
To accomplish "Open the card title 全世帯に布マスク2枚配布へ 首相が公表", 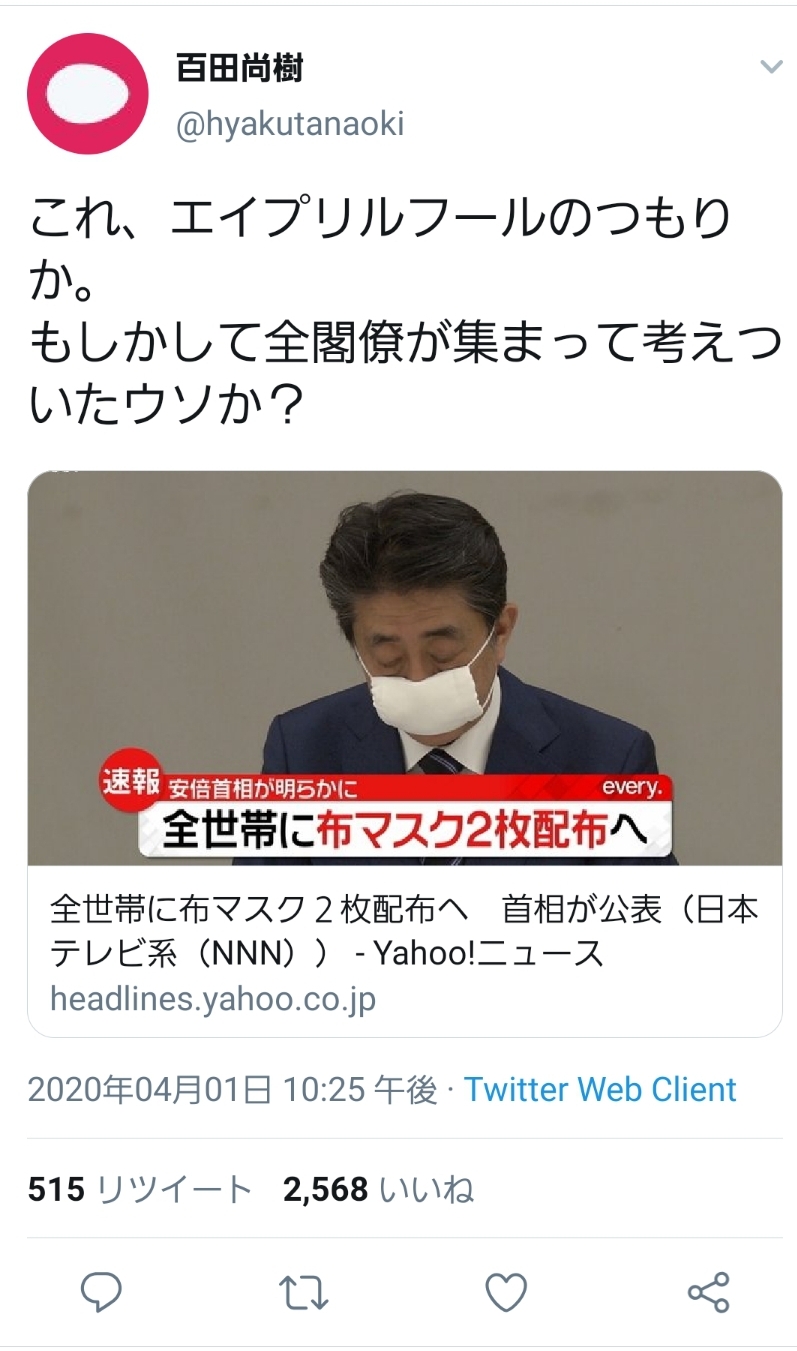I will (x=404, y=931).
